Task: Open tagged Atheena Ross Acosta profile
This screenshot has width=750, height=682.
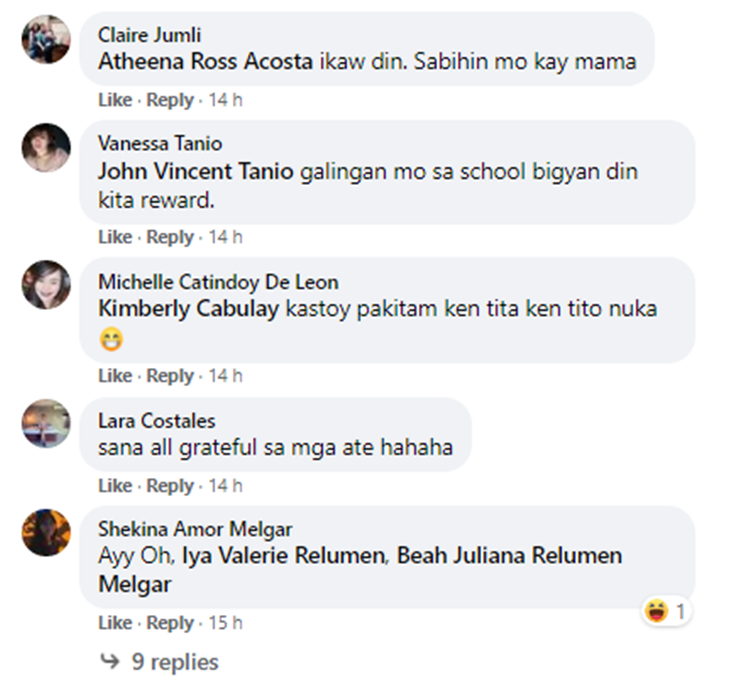Action: [x=199, y=61]
